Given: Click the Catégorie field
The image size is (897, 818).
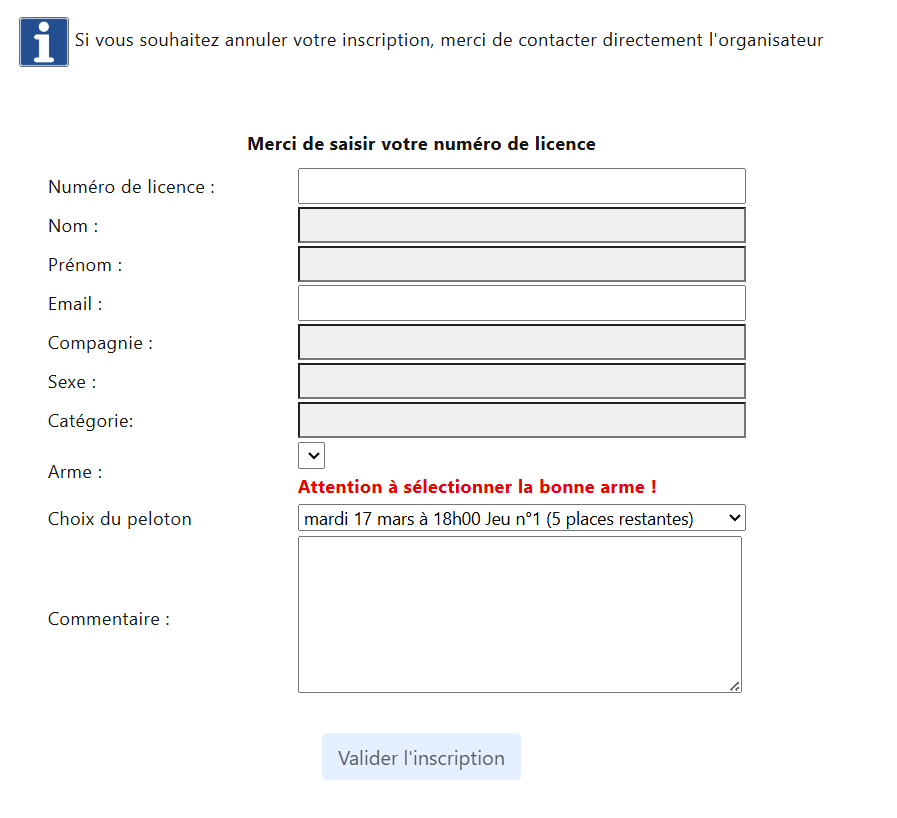Looking at the screenshot, I should pos(520,420).
